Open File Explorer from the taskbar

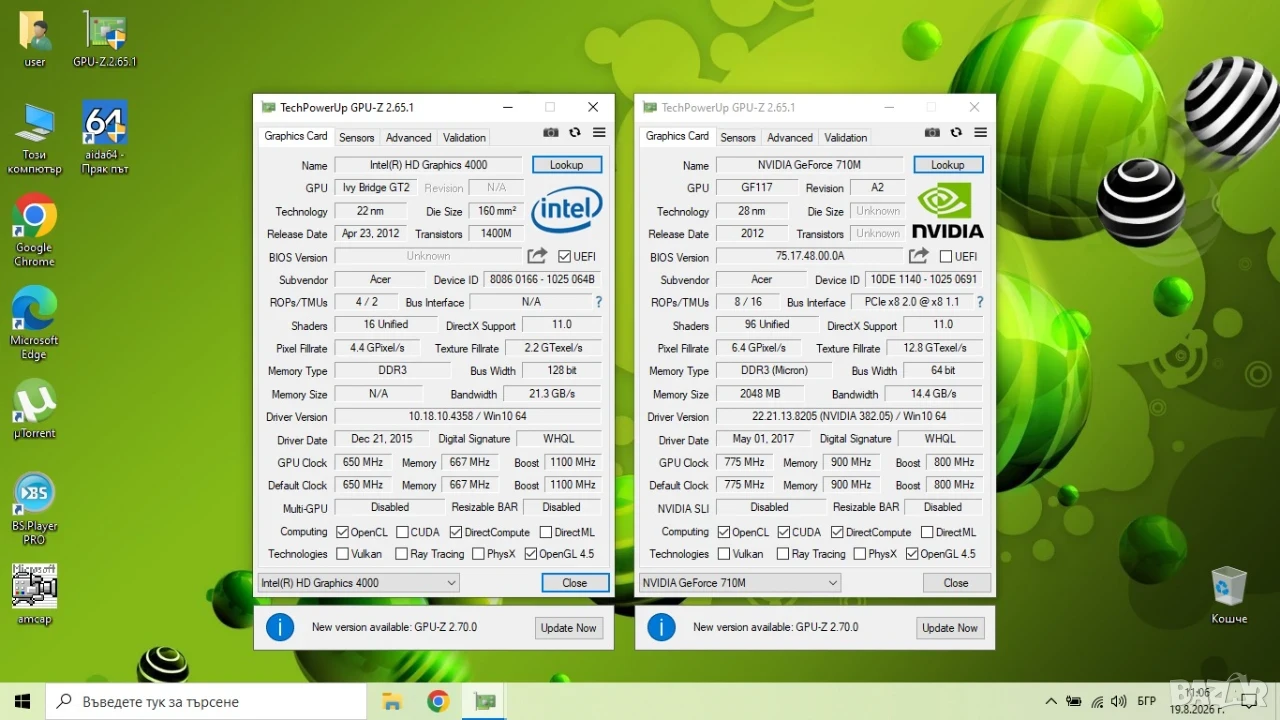coord(392,701)
